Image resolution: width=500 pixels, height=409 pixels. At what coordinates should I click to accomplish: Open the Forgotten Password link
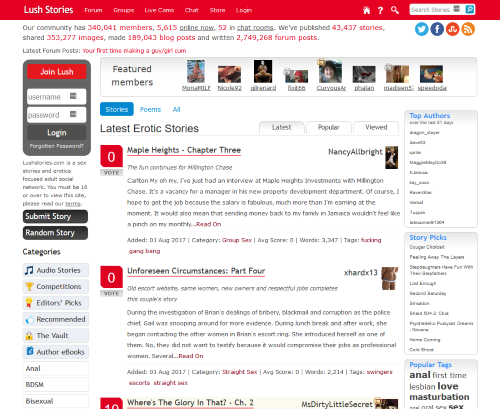[x=57, y=146]
